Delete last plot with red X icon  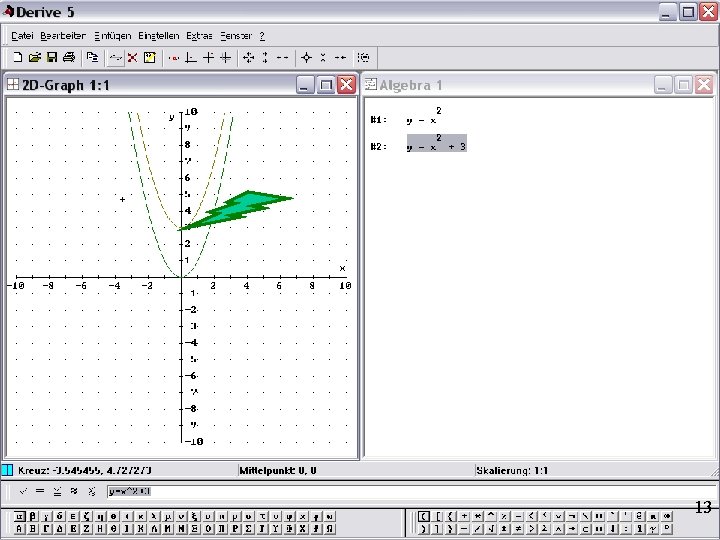[x=132, y=57]
